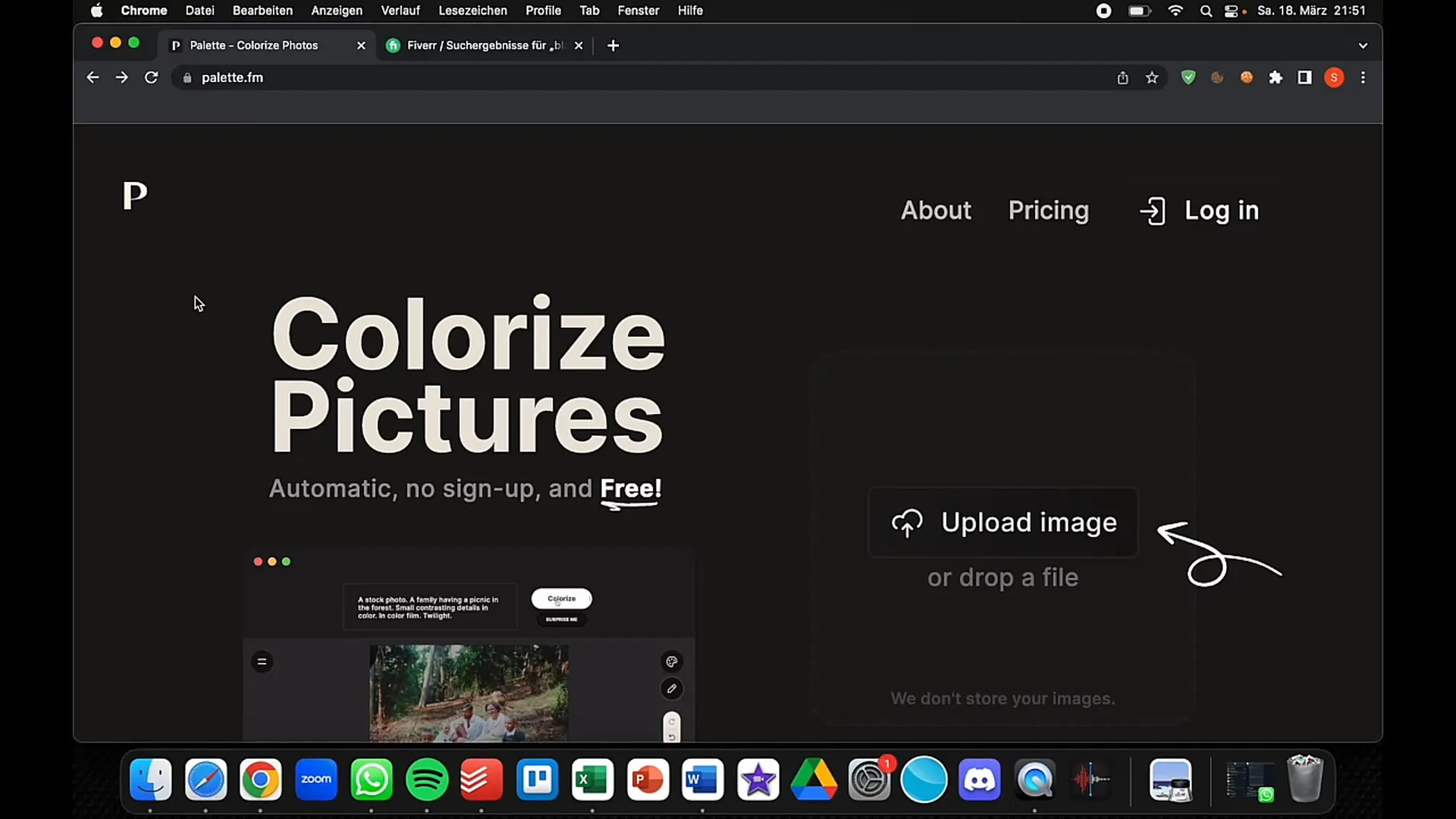
Task: Open the About page
Action: pyautogui.click(x=935, y=210)
